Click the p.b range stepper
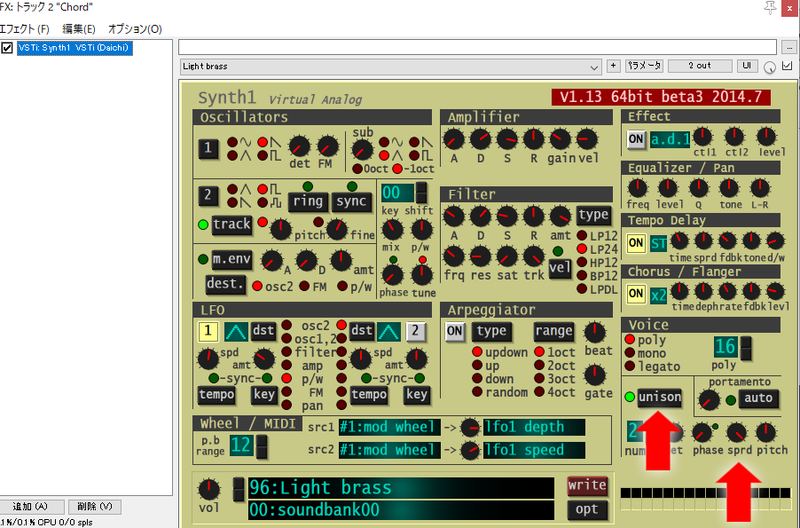The image size is (800, 528). point(261,446)
